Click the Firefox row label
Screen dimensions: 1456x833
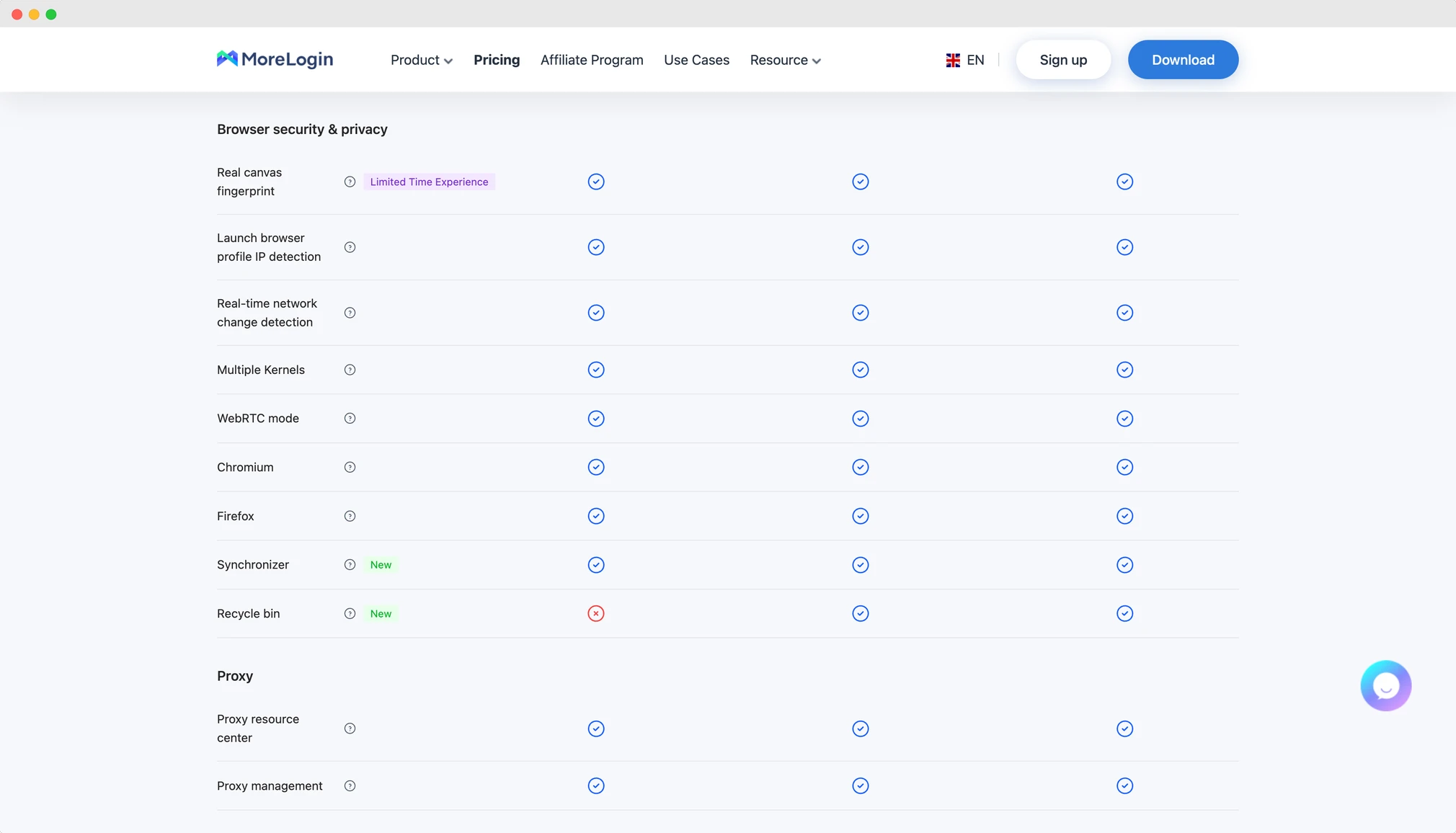236,516
